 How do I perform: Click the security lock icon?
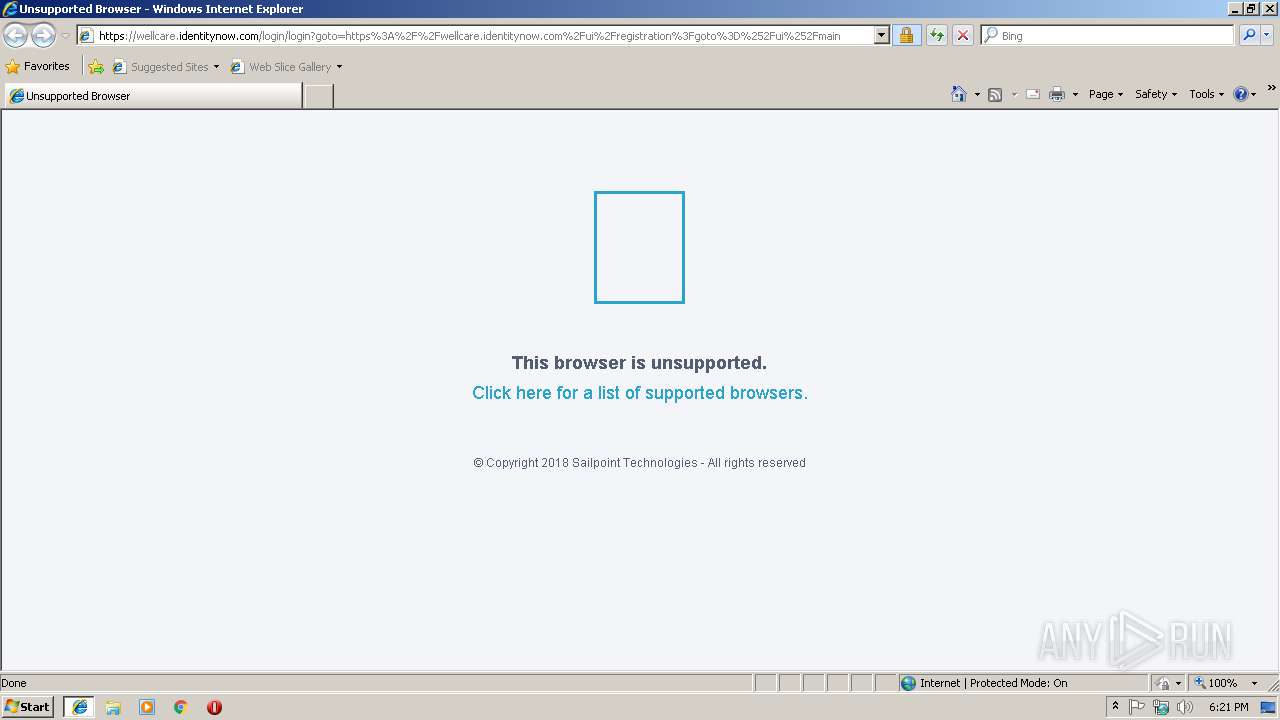click(x=906, y=35)
